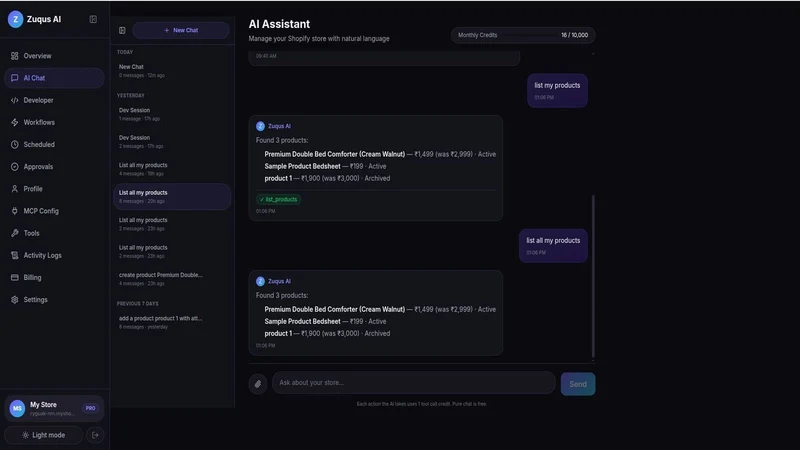Open 'create product Premium Double...' chat
Screen dimensions: 800x450
(172, 279)
